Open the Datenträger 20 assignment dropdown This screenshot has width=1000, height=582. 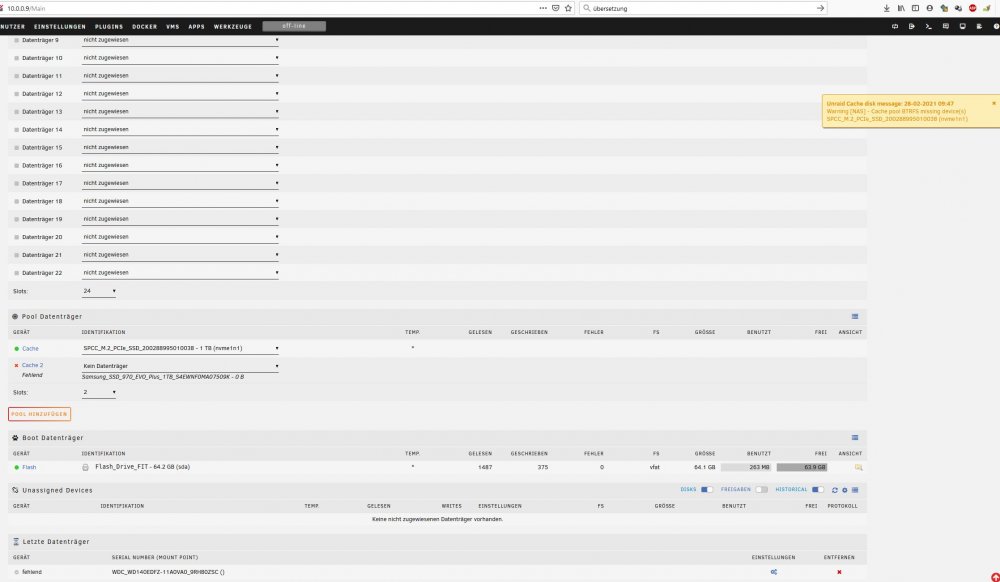[x=180, y=236]
